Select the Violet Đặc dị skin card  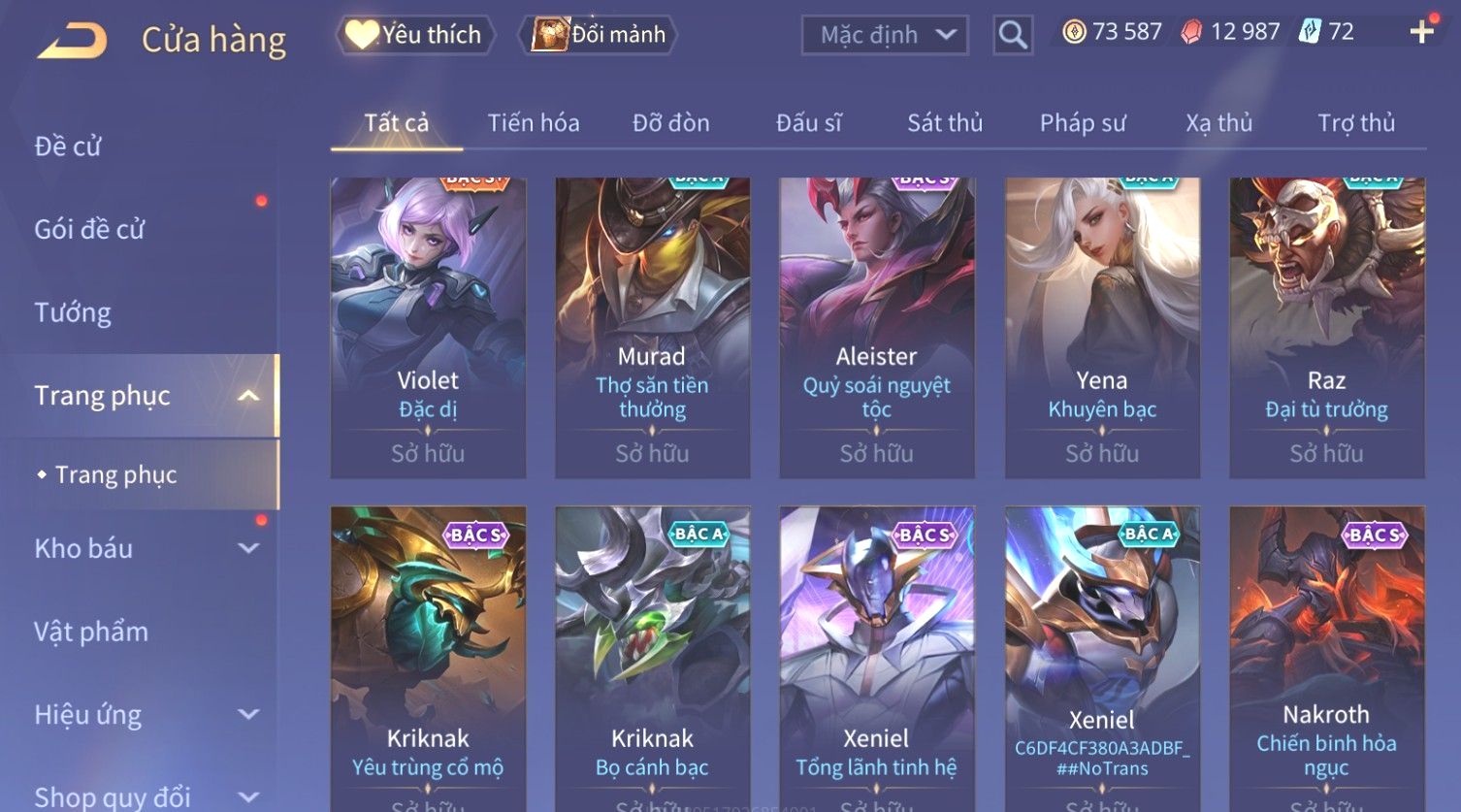pyautogui.click(x=428, y=328)
